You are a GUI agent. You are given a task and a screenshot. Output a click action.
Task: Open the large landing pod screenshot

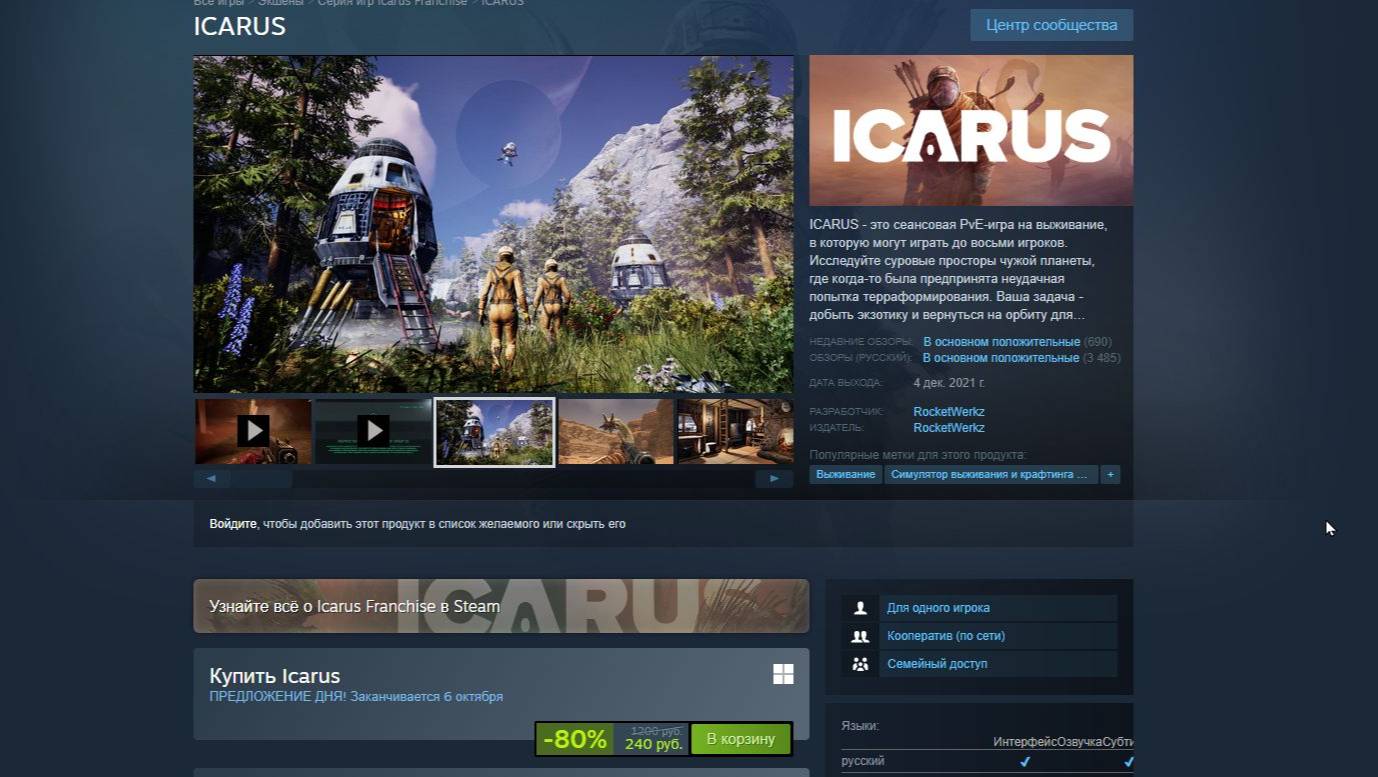tap(493, 224)
